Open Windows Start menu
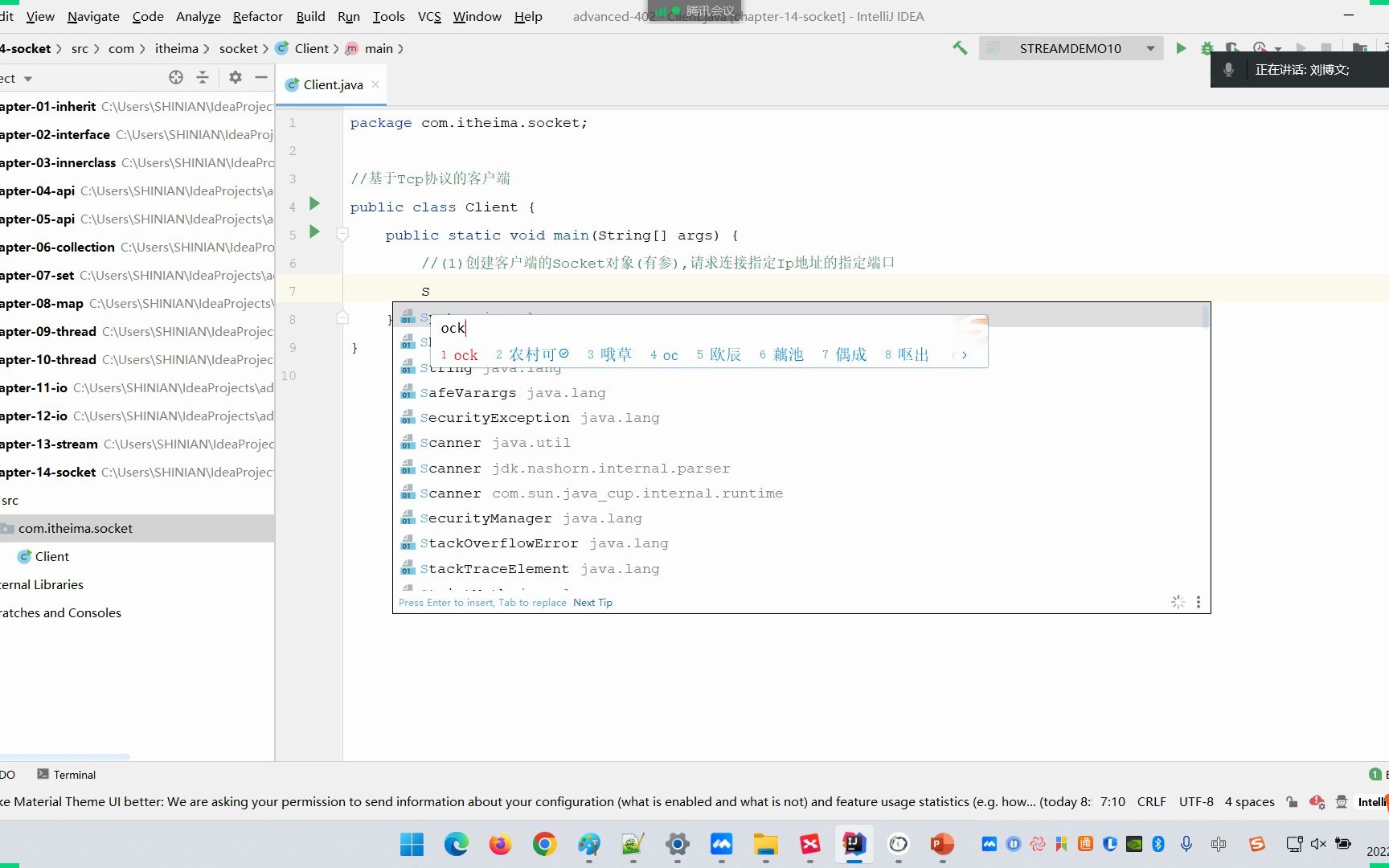The image size is (1389, 868). tap(412, 844)
